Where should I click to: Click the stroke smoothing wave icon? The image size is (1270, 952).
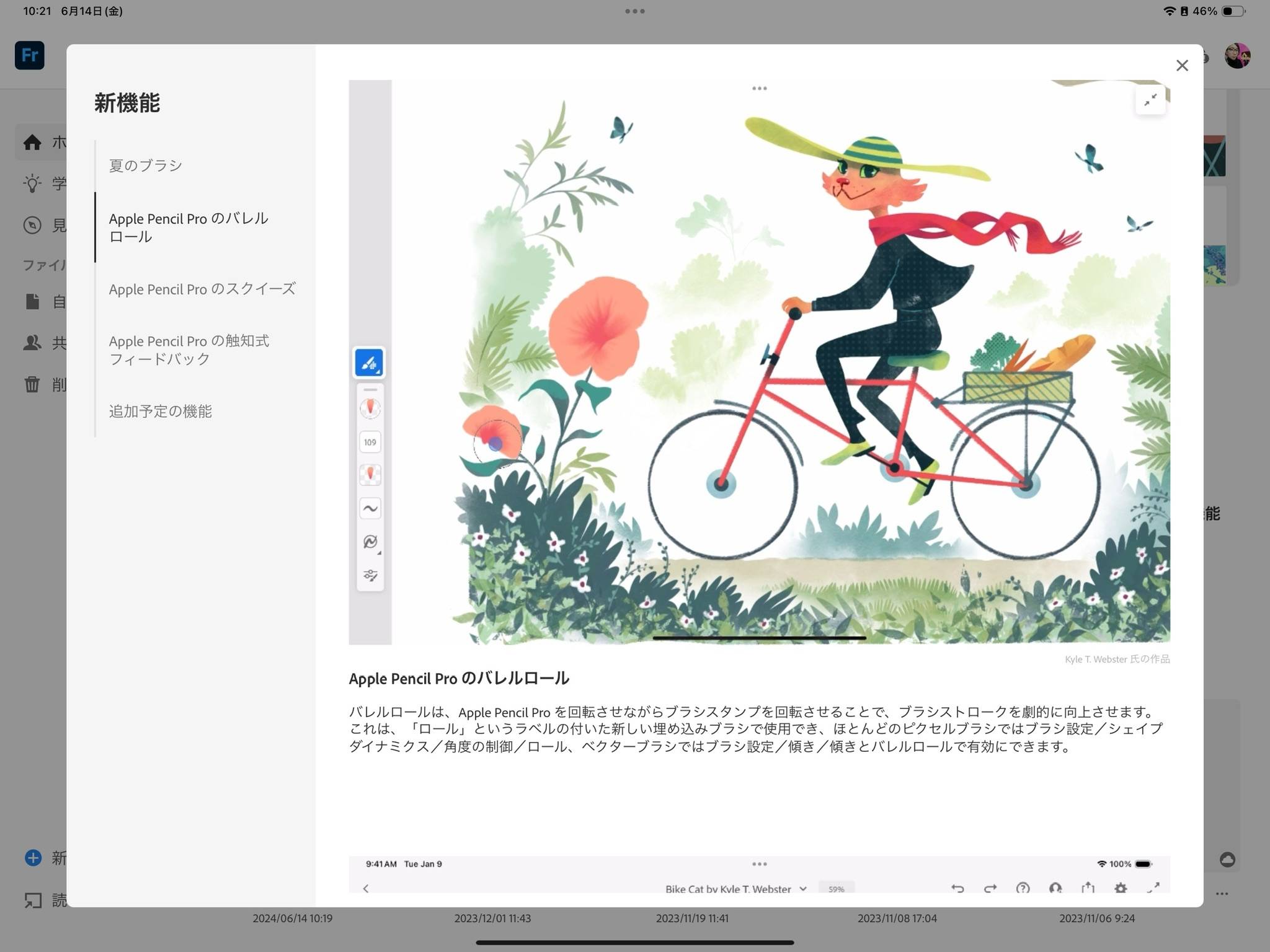pyautogui.click(x=370, y=508)
